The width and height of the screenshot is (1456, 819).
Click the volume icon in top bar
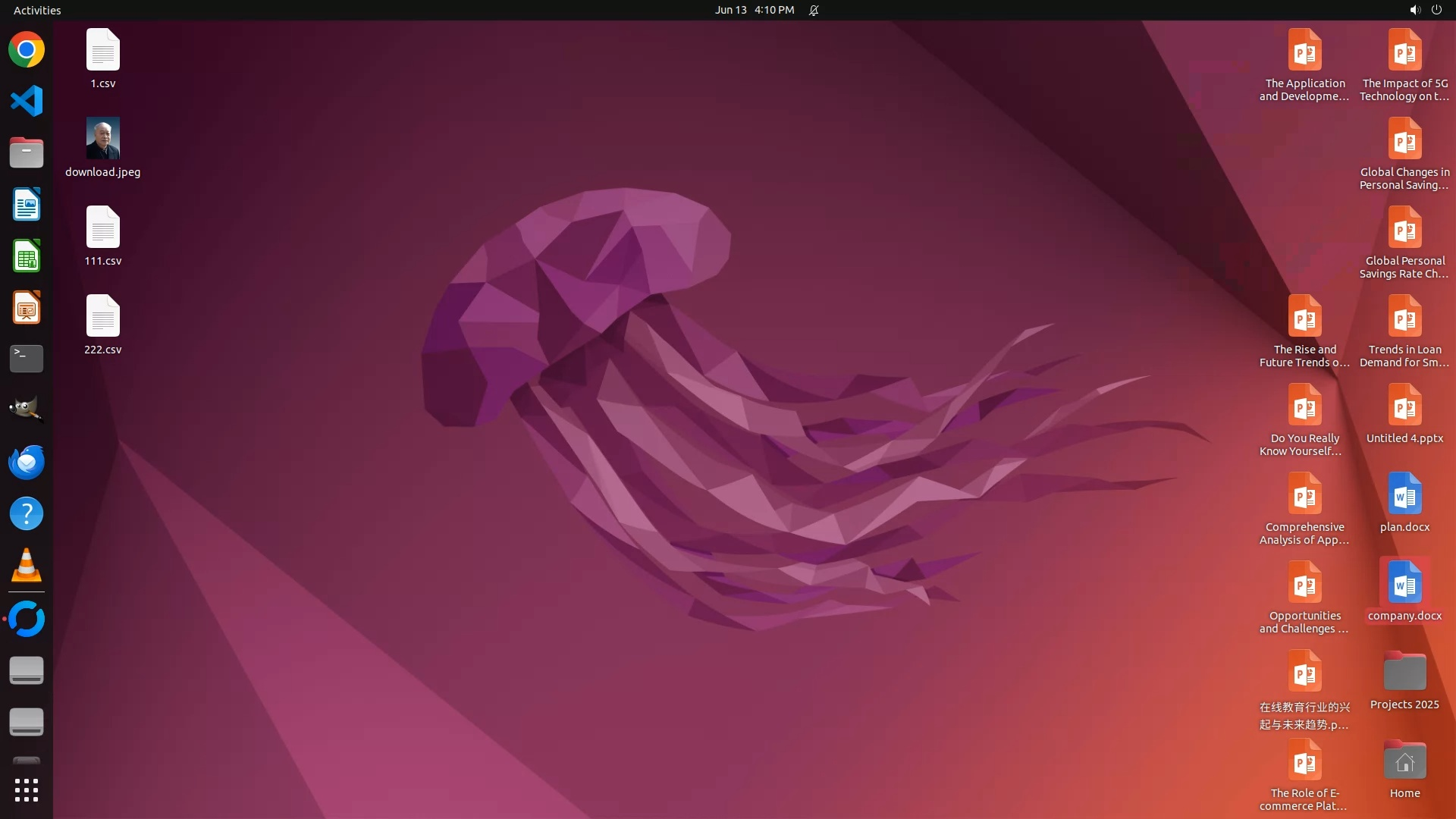click(x=1414, y=10)
